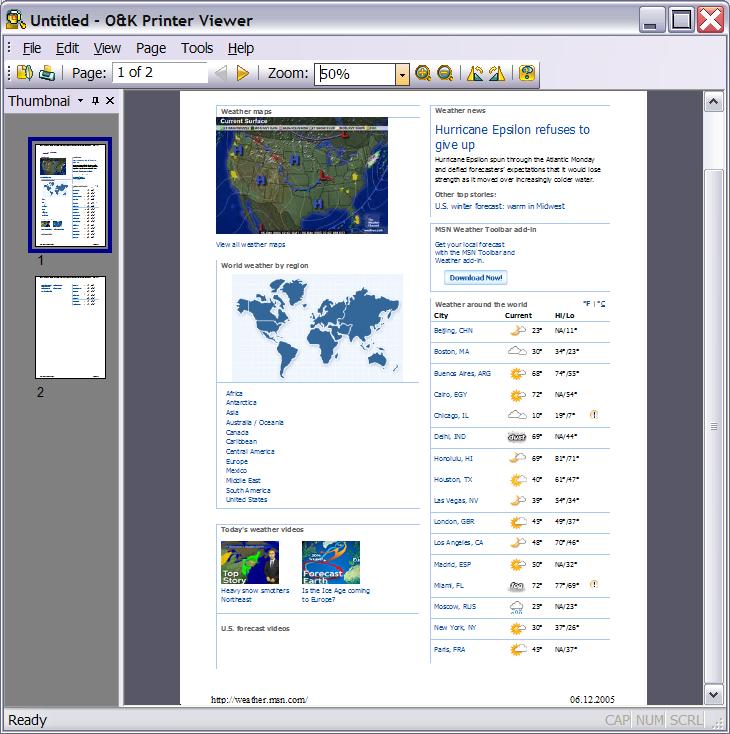Open the File menu

32,48
